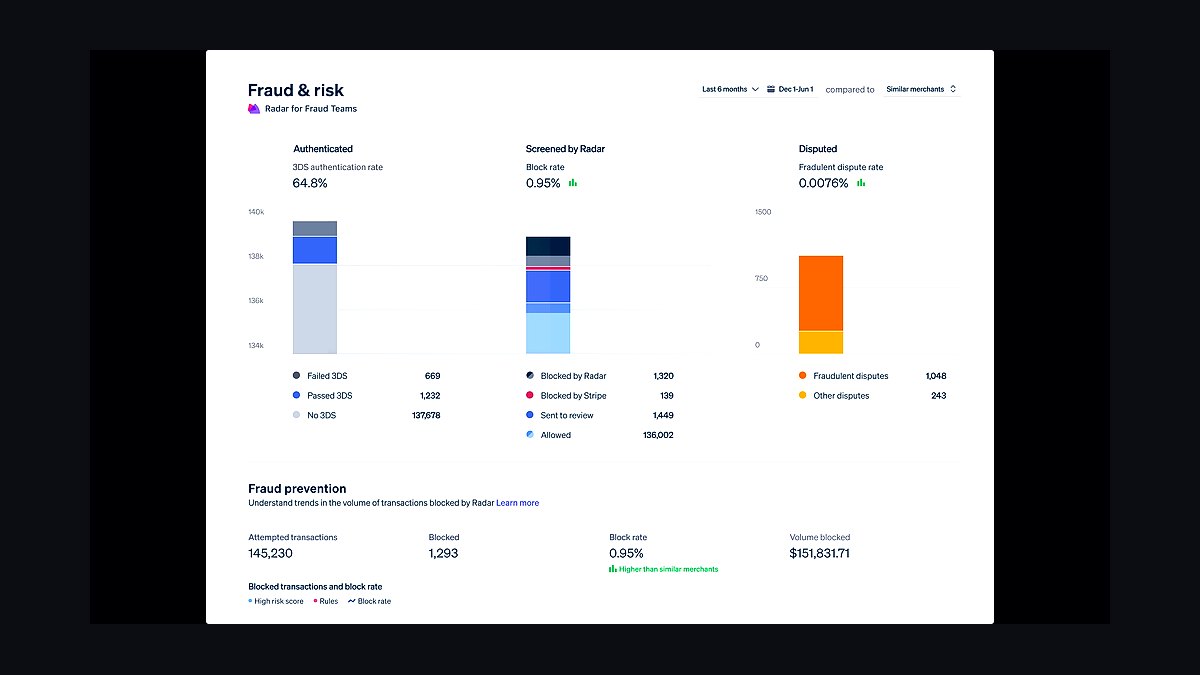Image resolution: width=1200 pixels, height=675 pixels.
Task: Click the 669 Failed 3DS count
Action: [x=432, y=376]
